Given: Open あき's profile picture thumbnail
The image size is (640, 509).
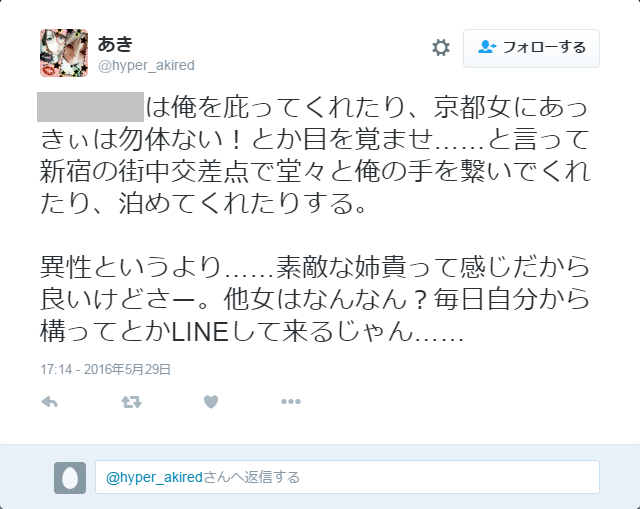Looking at the screenshot, I should (x=64, y=53).
